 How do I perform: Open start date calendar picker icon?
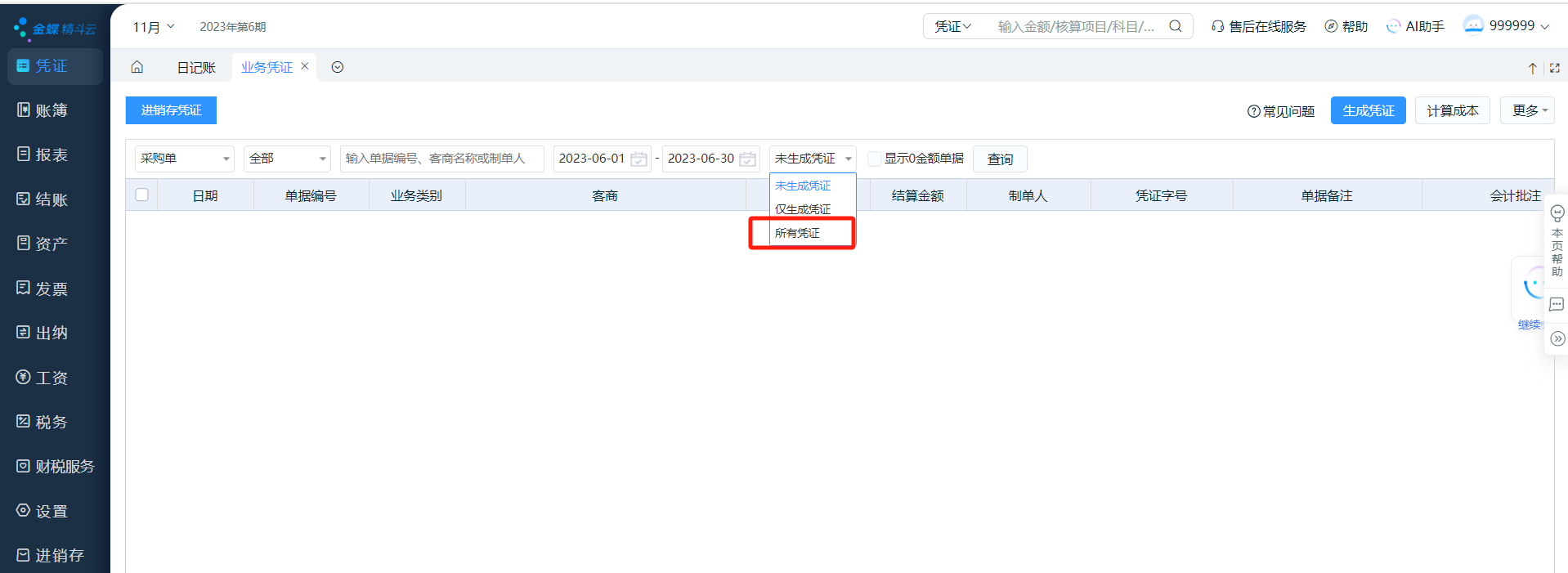[638, 159]
